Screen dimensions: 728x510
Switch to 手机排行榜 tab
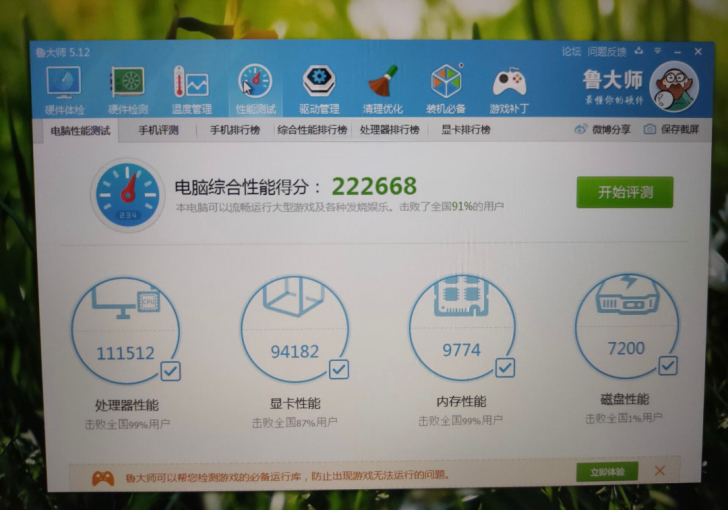click(x=235, y=130)
